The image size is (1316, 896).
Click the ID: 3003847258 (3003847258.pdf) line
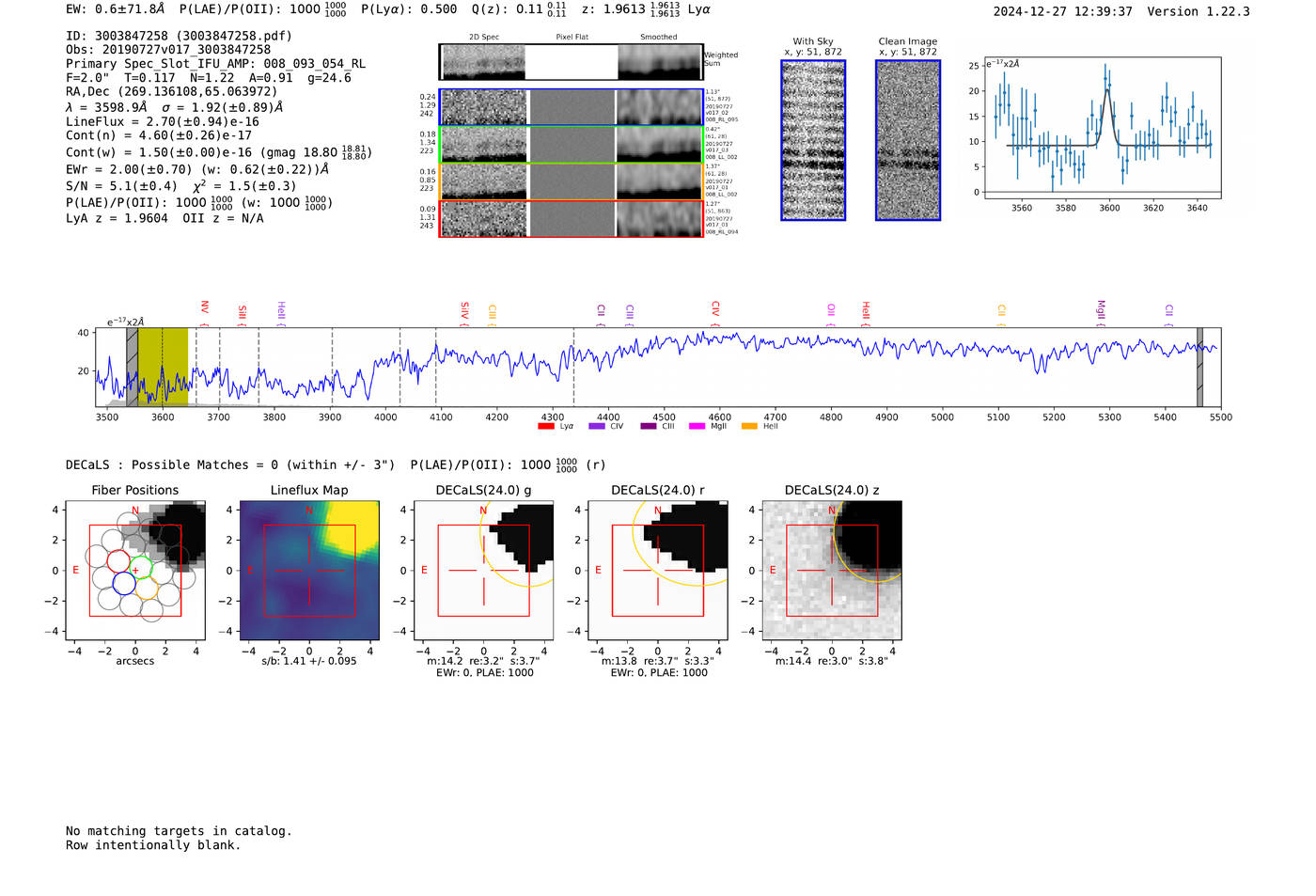click(x=179, y=36)
